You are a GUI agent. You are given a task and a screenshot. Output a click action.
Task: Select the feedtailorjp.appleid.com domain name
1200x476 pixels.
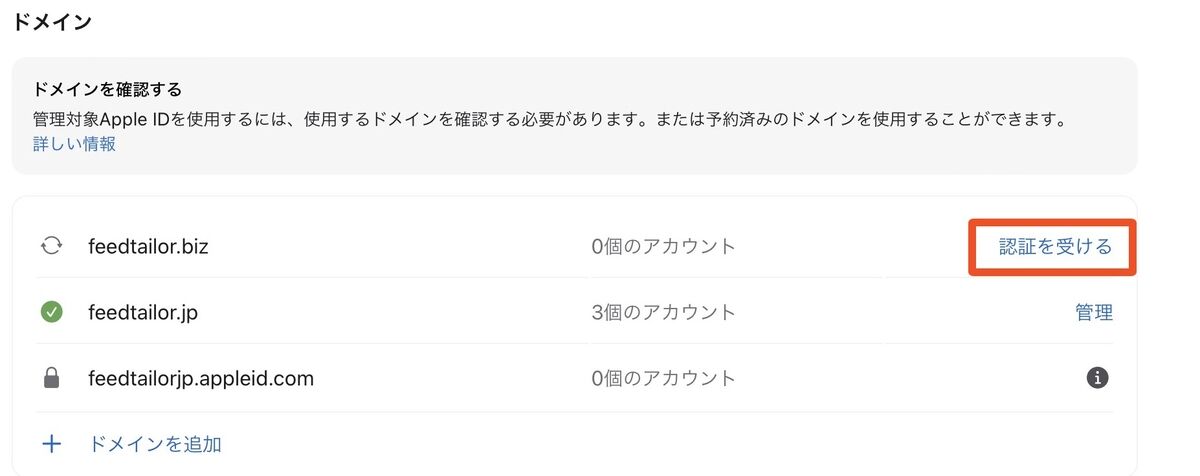coord(201,379)
